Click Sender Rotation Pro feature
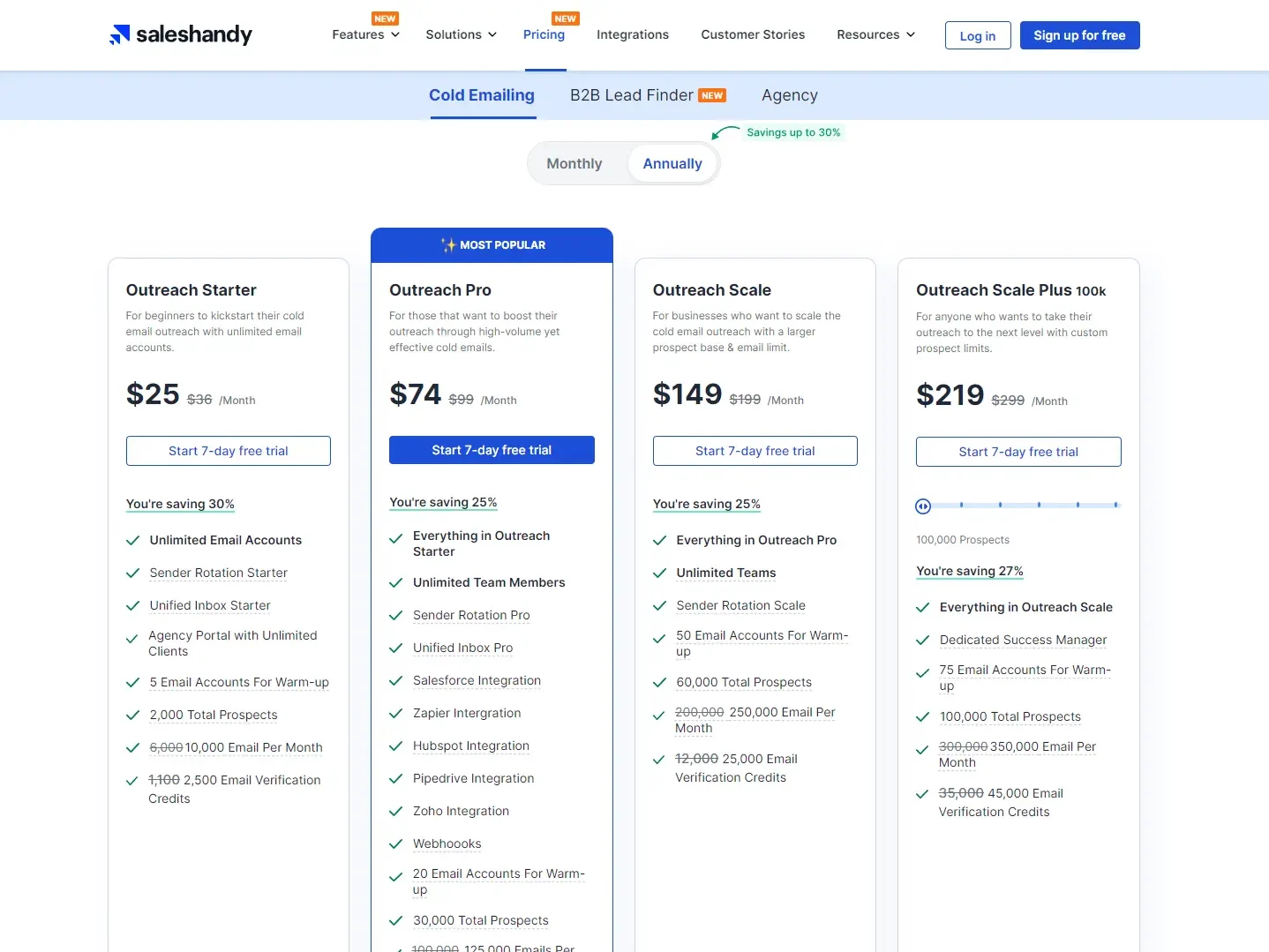 click(x=471, y=615)
